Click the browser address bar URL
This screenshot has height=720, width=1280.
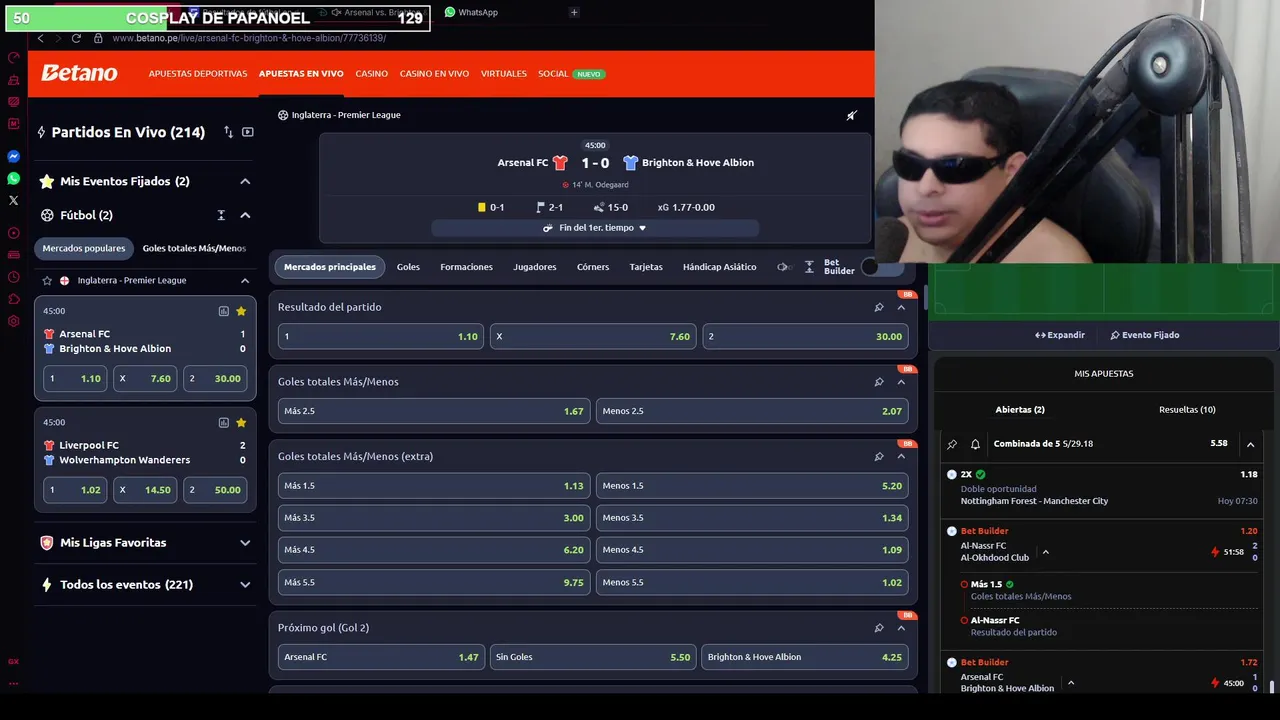point(249,38)
